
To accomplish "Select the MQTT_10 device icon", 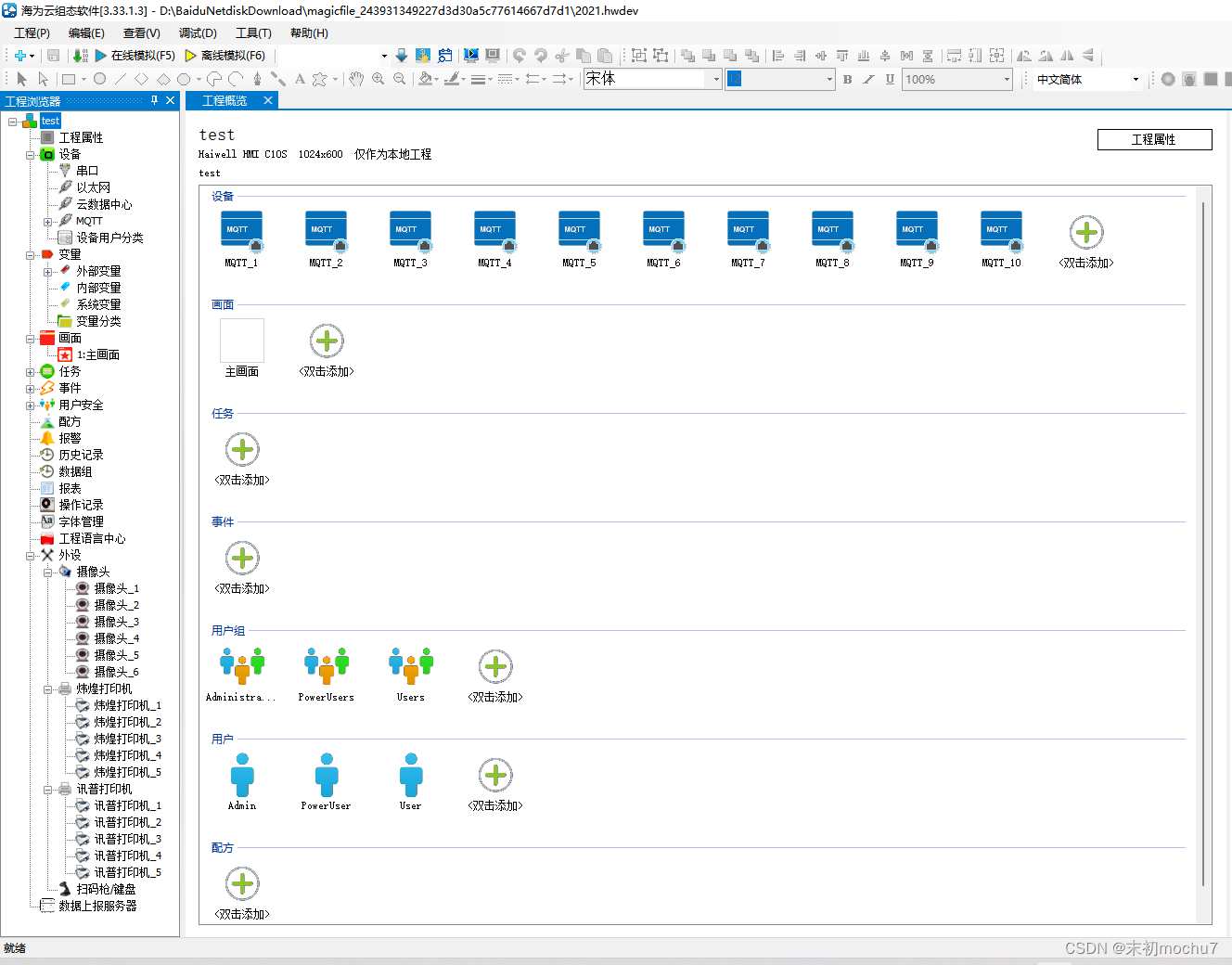I will pos(1001,231).
